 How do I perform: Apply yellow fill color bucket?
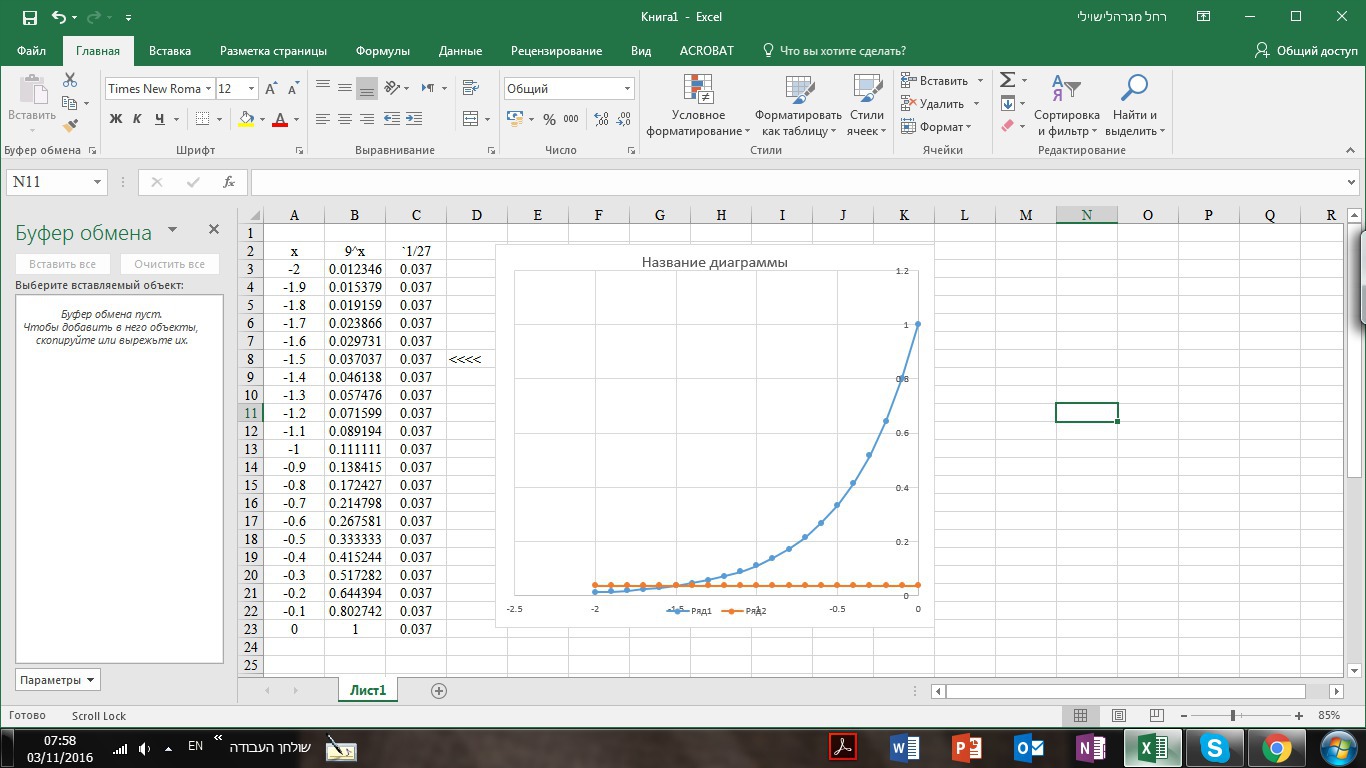246,119
